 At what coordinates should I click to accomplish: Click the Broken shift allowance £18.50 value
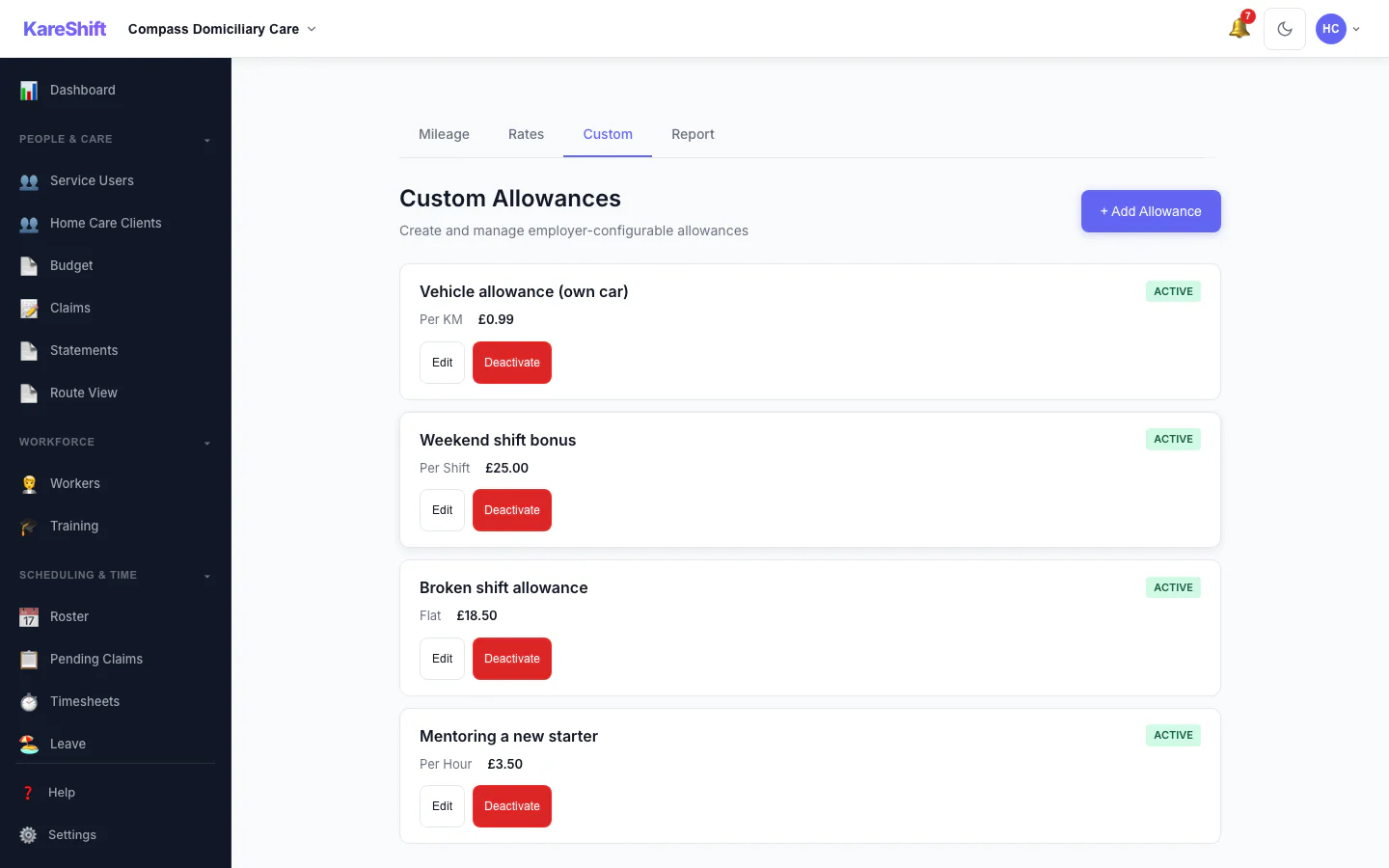pyautogui.click(x=477, y=615)
